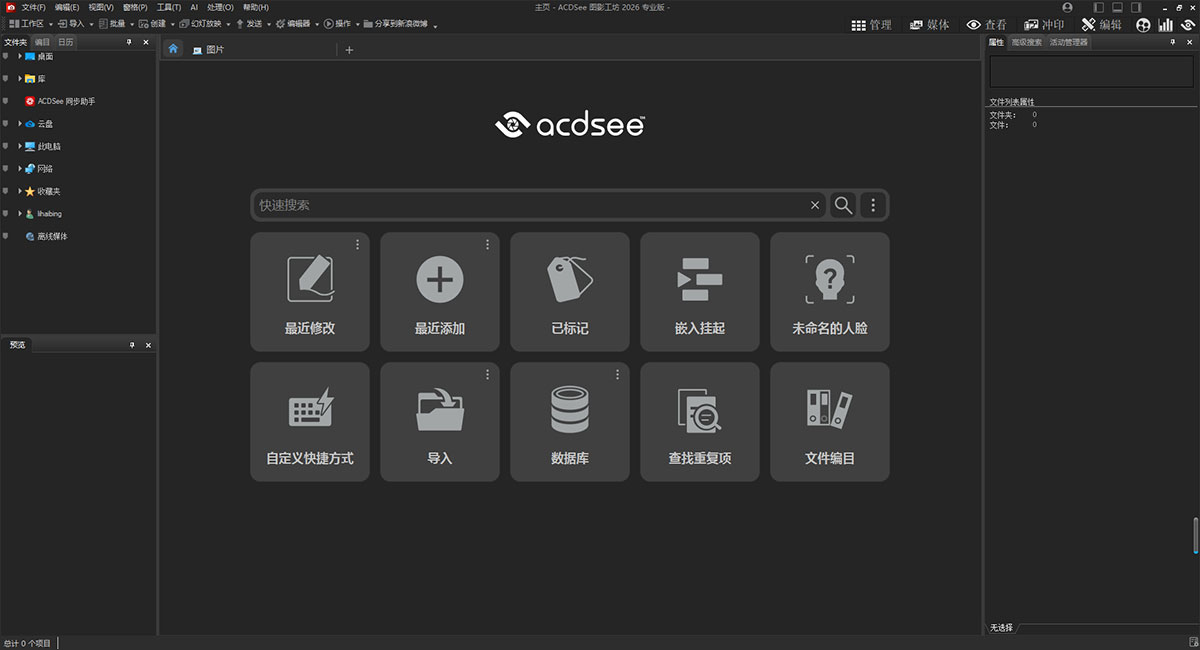Run the search with the magnifier icon
Image resolution: width=1200 pixels, height=650 pixels.
click(843, 204)
